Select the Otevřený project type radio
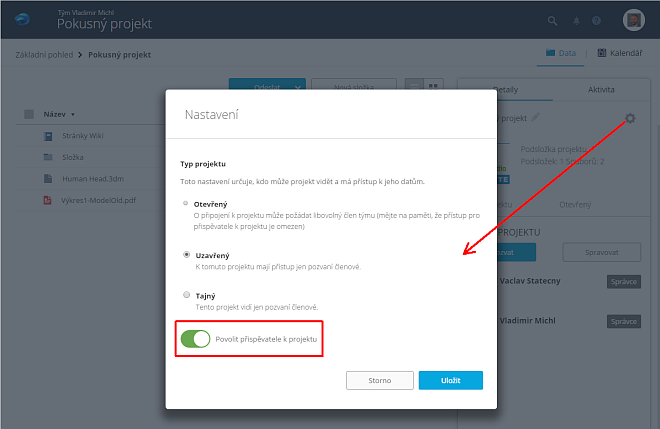This screenshot has height=429, width=660. 186,203
